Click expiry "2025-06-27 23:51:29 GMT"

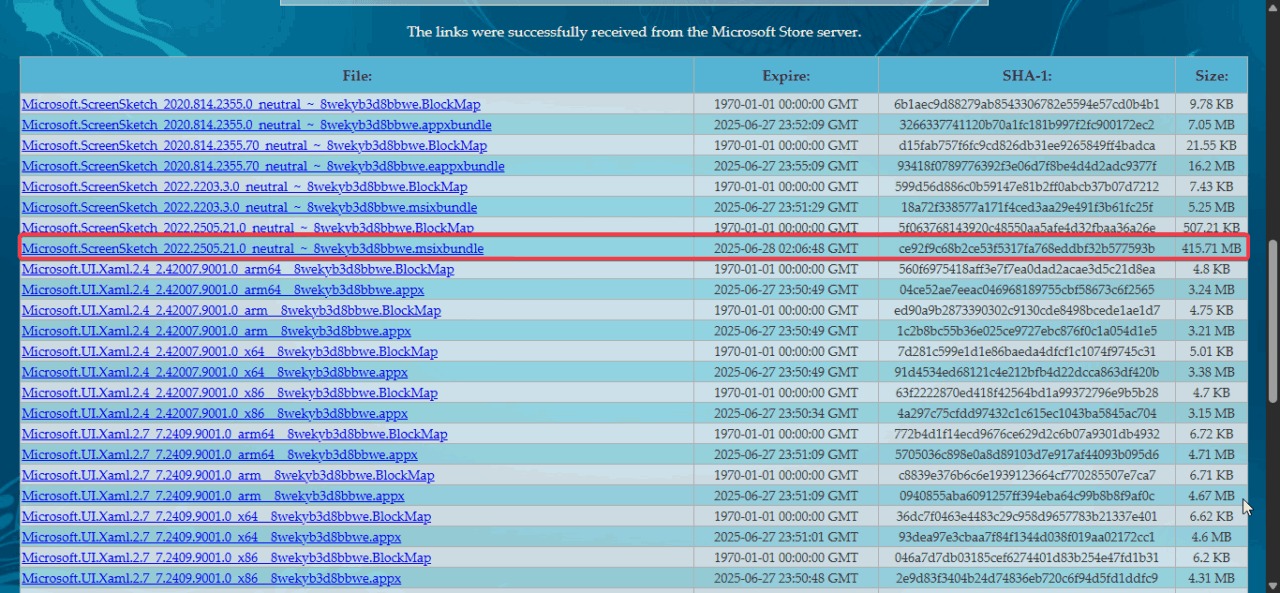pyautogui.click(x=786, y=207)
